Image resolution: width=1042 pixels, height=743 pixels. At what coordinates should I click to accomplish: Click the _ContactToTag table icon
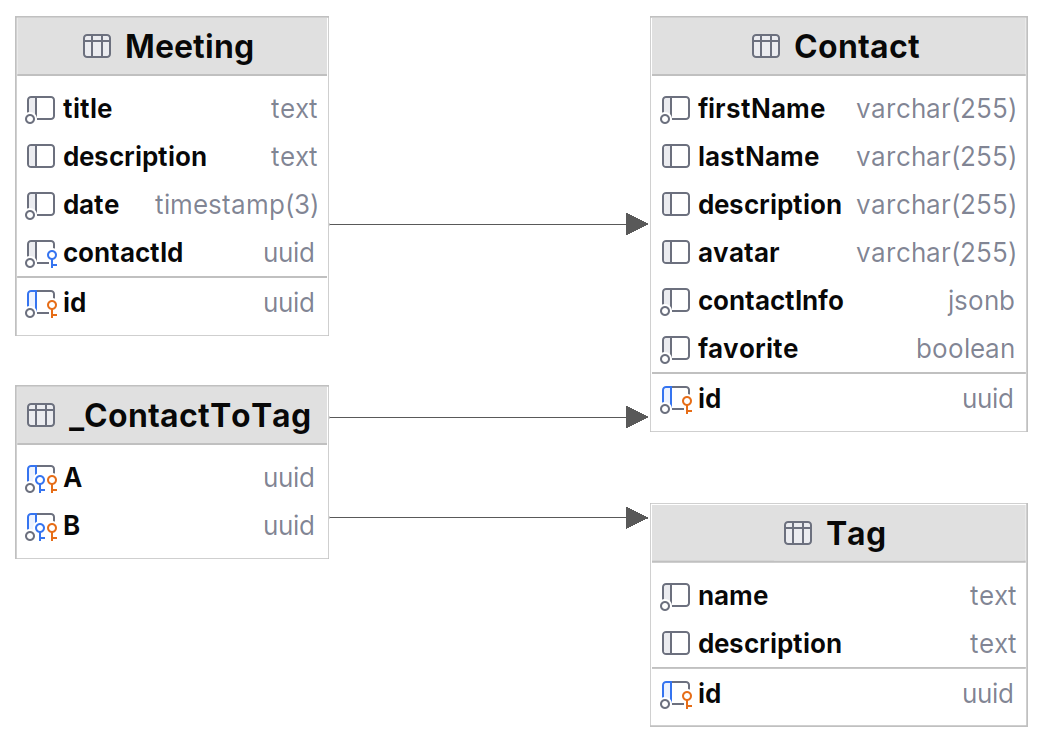click(41, 415)
